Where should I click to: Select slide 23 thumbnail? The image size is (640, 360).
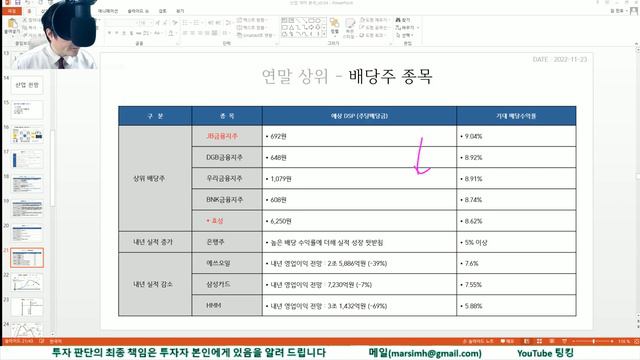(27, 307)
